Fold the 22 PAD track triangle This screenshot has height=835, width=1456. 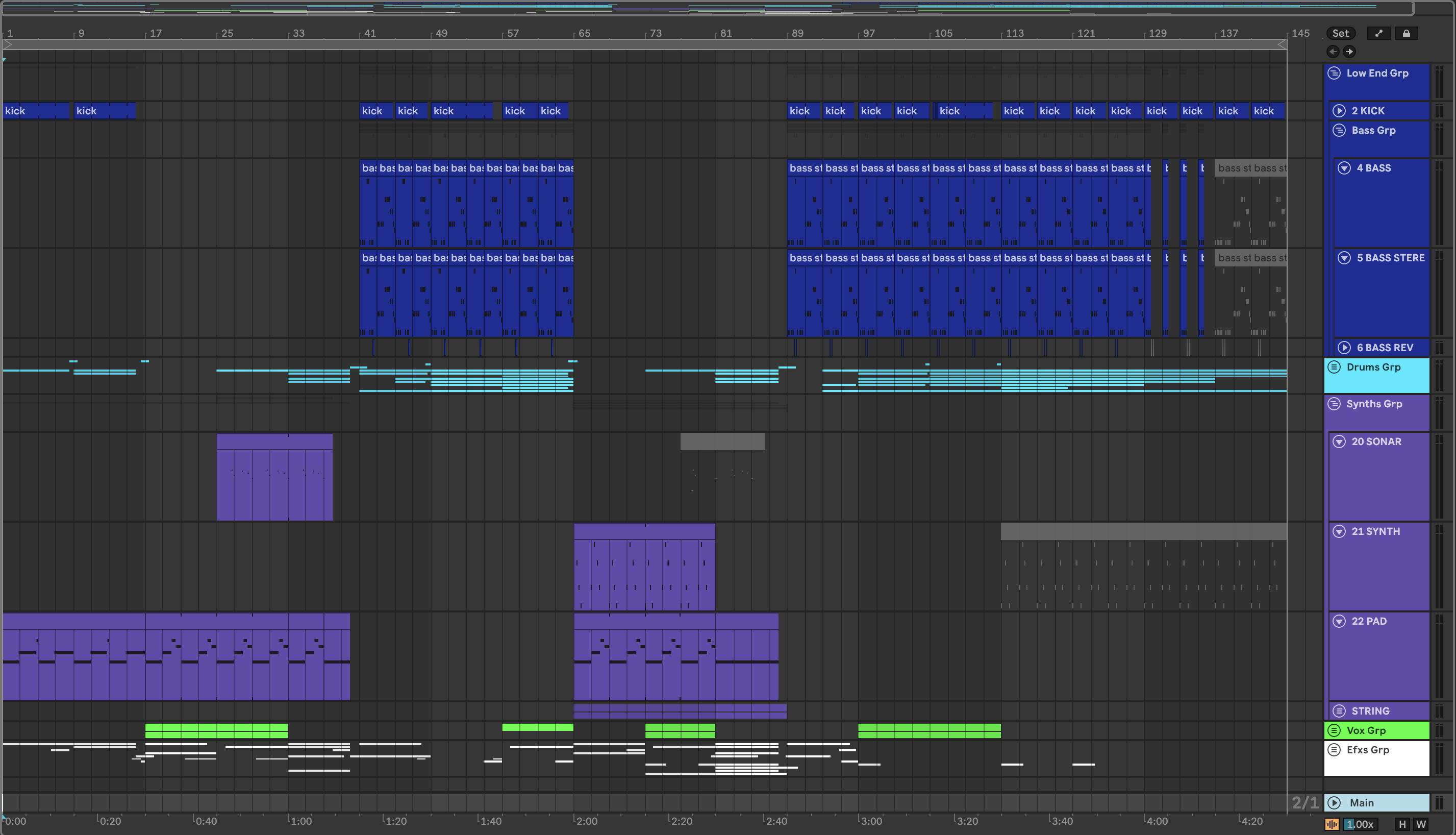1339,621
